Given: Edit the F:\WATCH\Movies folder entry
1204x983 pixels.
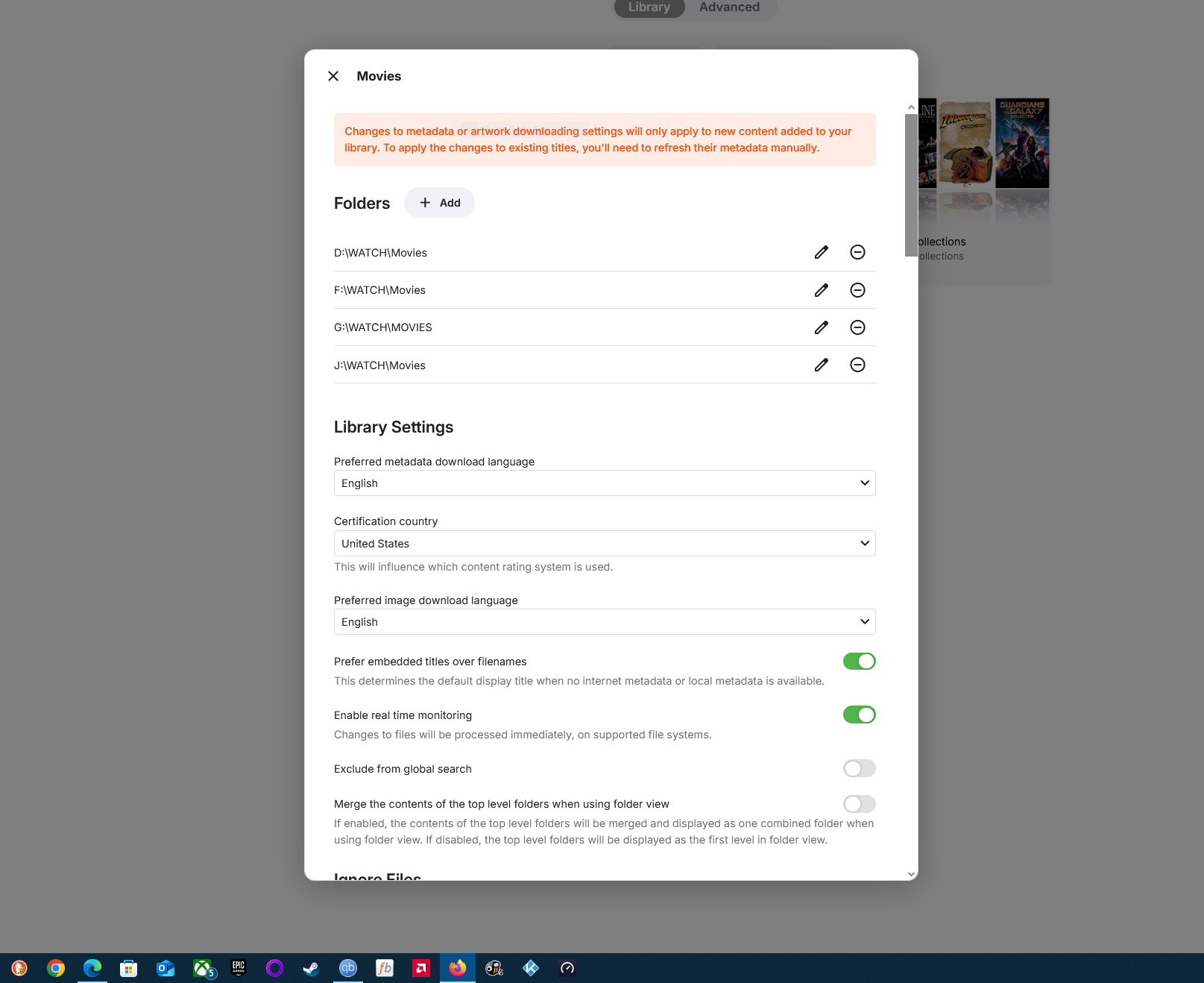Looking at the screenshot, I should pyautogui.click(x=821, y=290).
